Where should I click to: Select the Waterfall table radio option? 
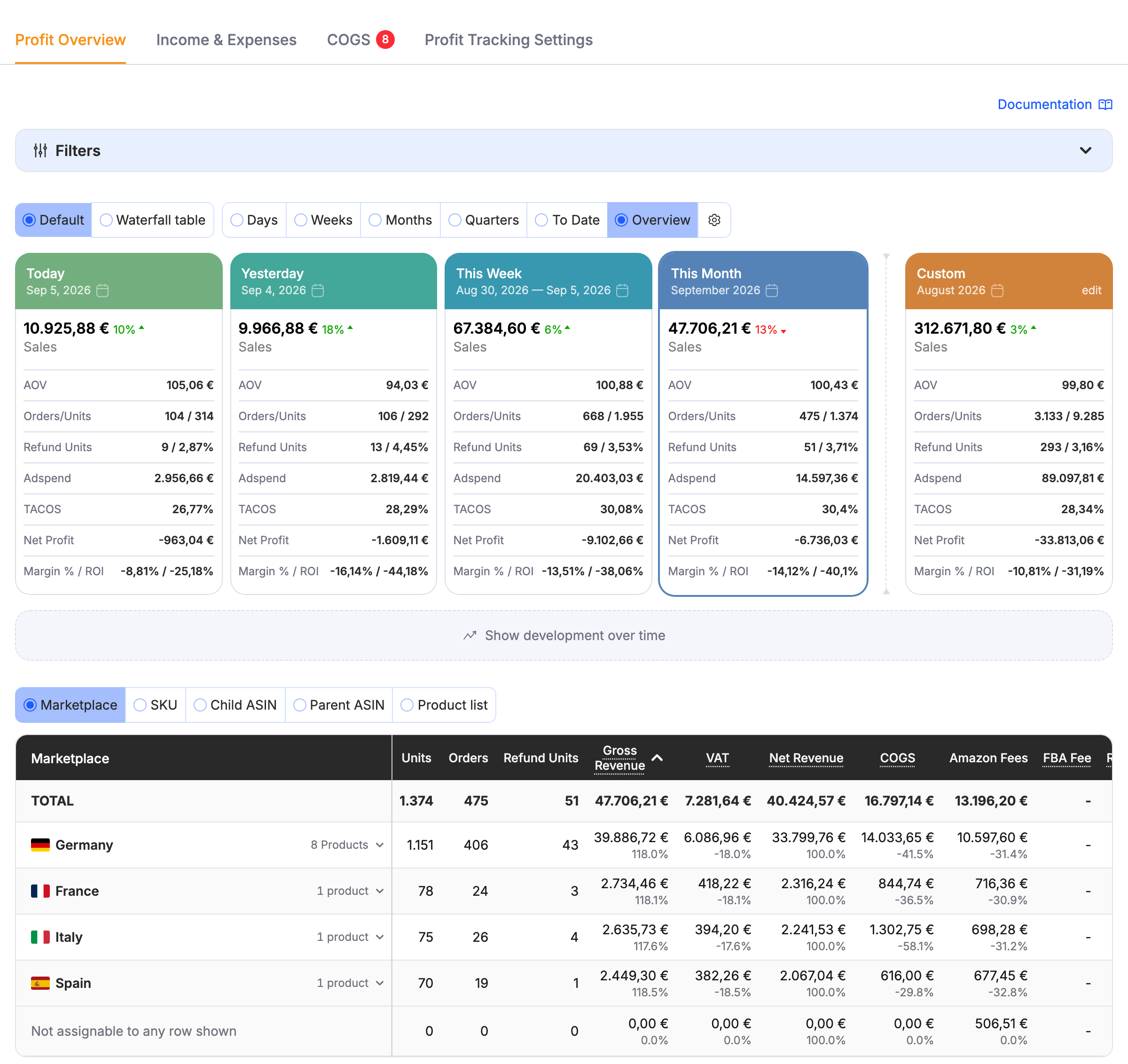[x=153, y=219]
